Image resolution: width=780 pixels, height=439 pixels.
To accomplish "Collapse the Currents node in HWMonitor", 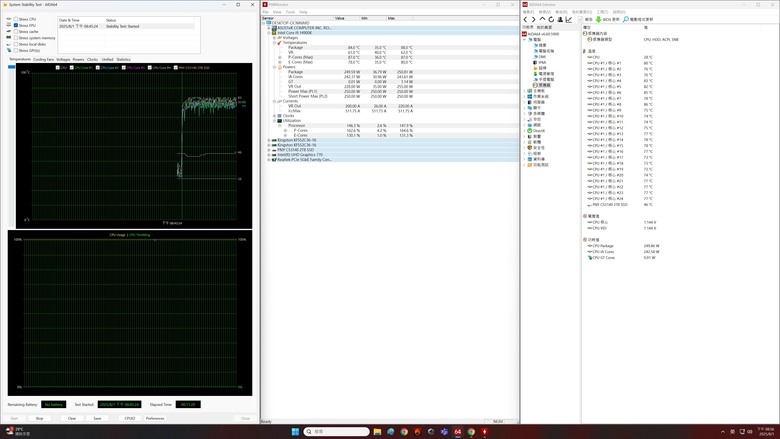I will point(274,101).
